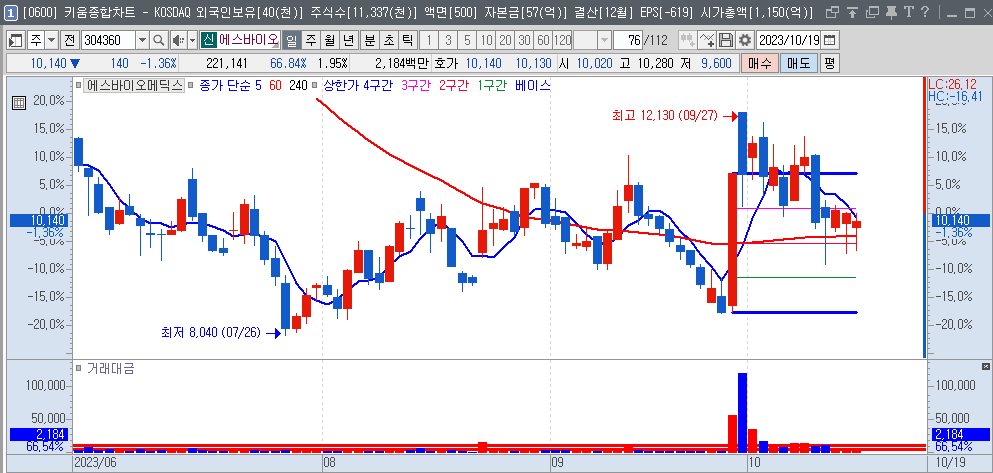
Task: Click the blue 베이스 legend label
Action: coord(533,85)
